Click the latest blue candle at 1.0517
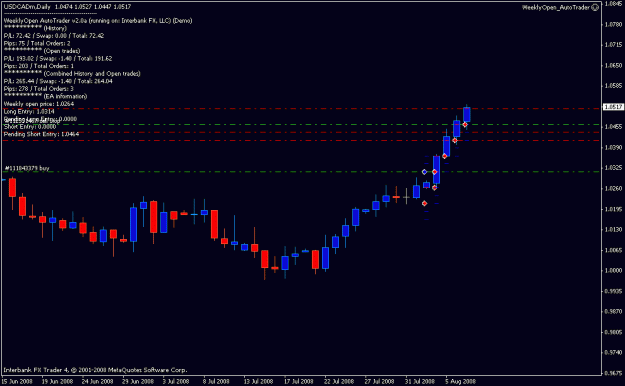The width and height of the screenshot is (625, 386). tap(467, 114)
